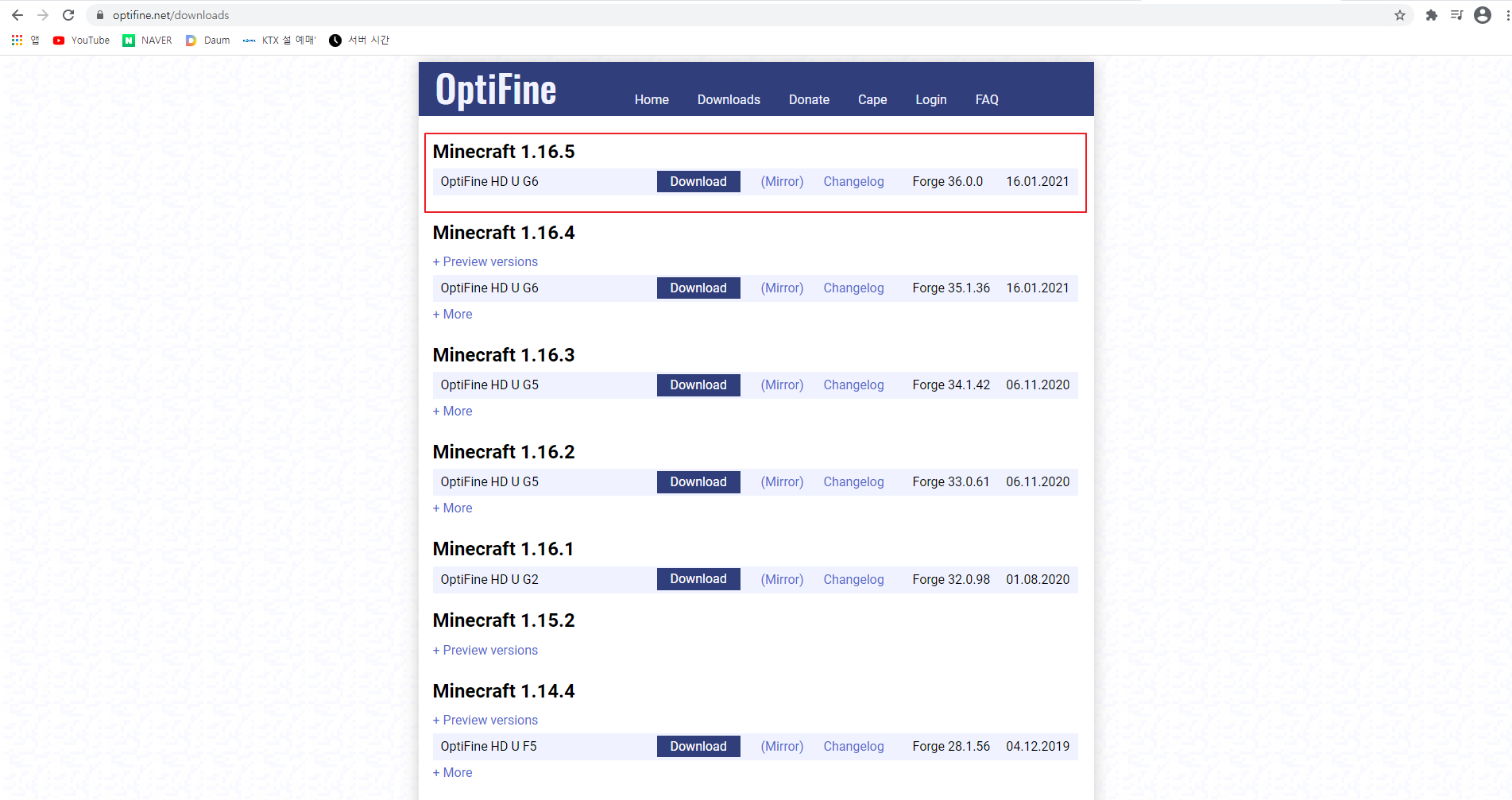The image size is (1512, 800).
Task: View the Changelog for Minecraft 1.16.5
Action: (853, 181)
